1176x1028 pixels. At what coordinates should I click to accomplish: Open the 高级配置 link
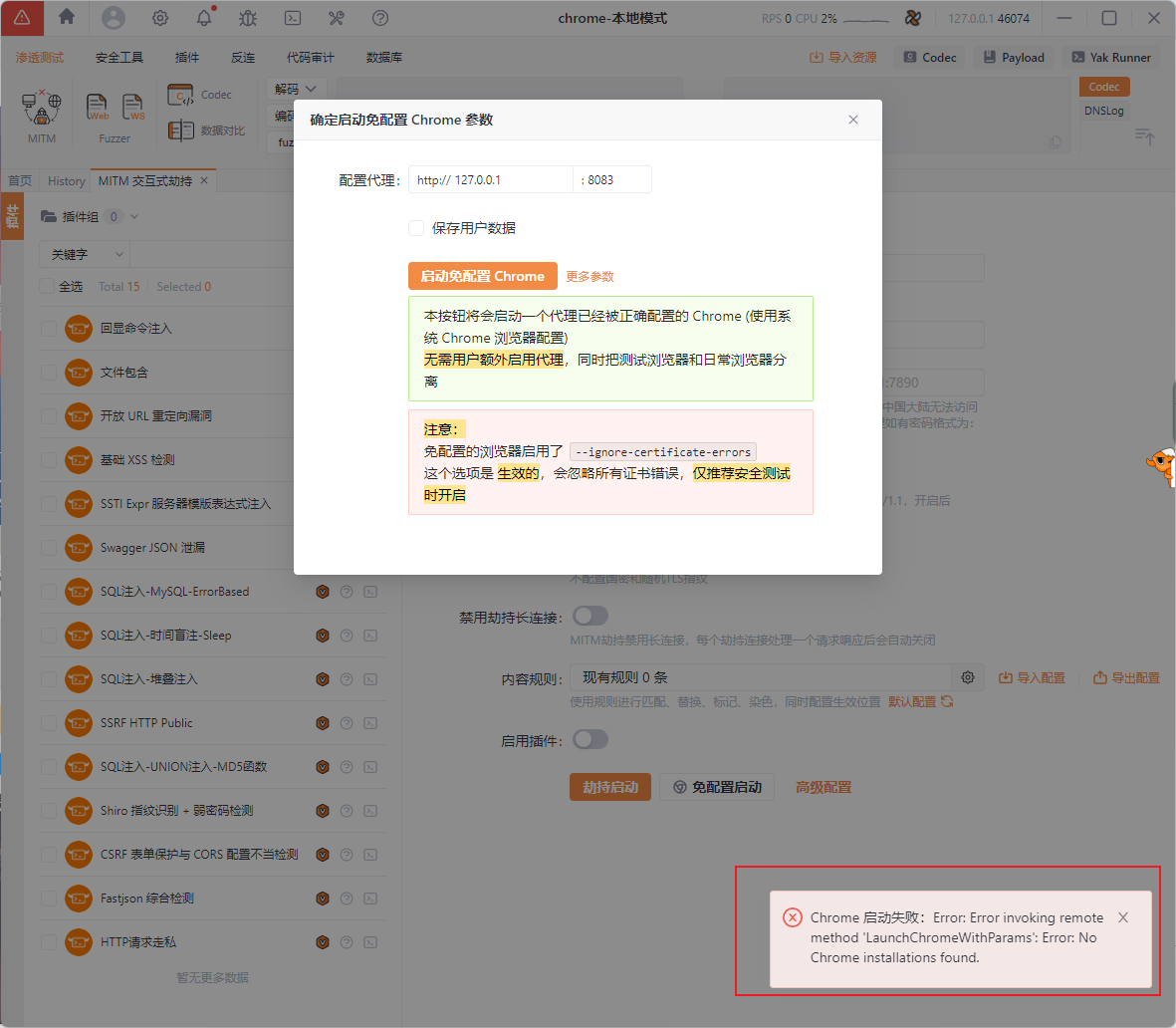823,787
